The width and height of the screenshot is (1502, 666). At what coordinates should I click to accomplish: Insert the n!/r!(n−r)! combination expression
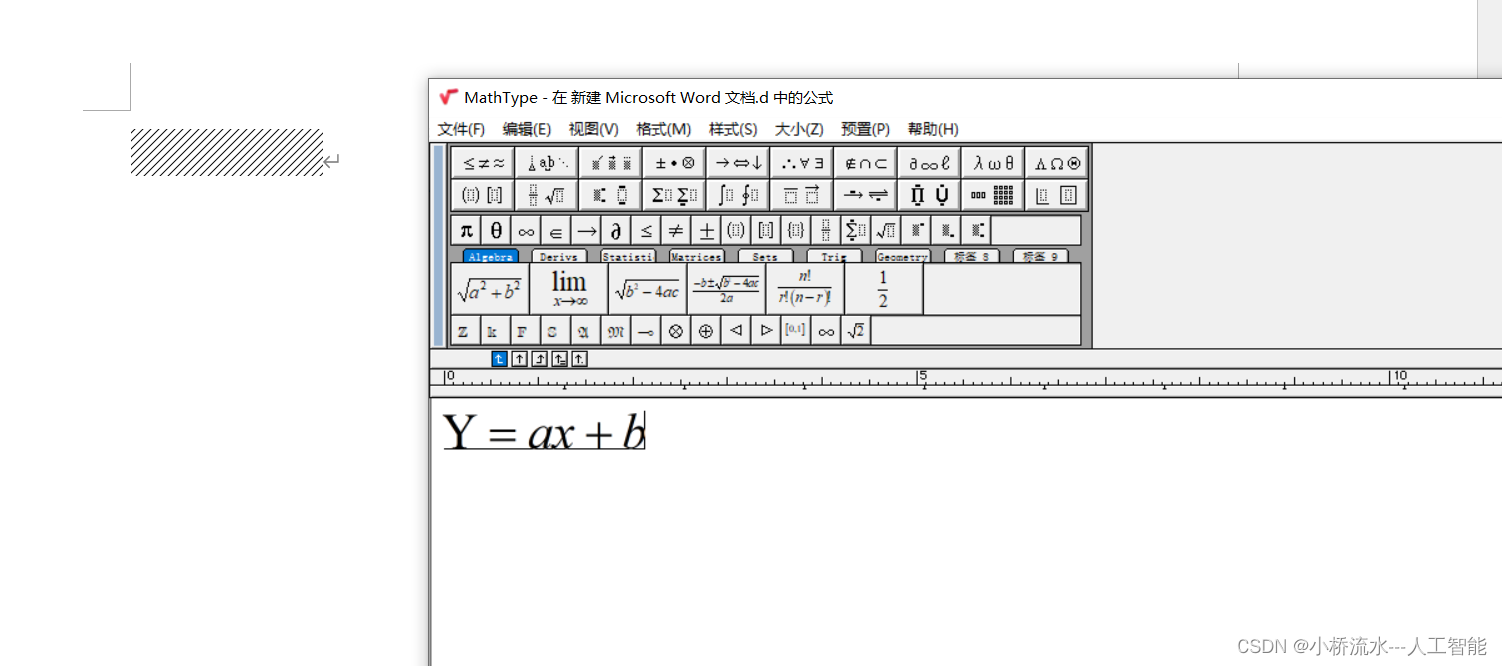(x=805, y=289)
